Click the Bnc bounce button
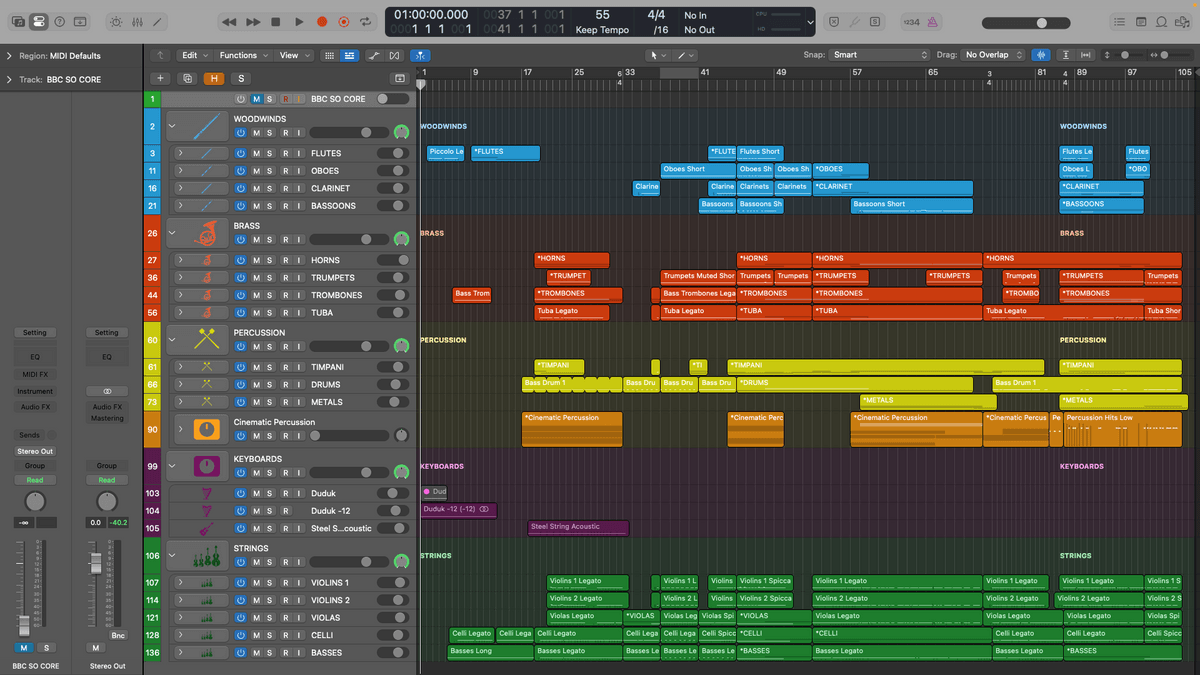The height and width of the screenshot is (675, 1200). point(118,635)
